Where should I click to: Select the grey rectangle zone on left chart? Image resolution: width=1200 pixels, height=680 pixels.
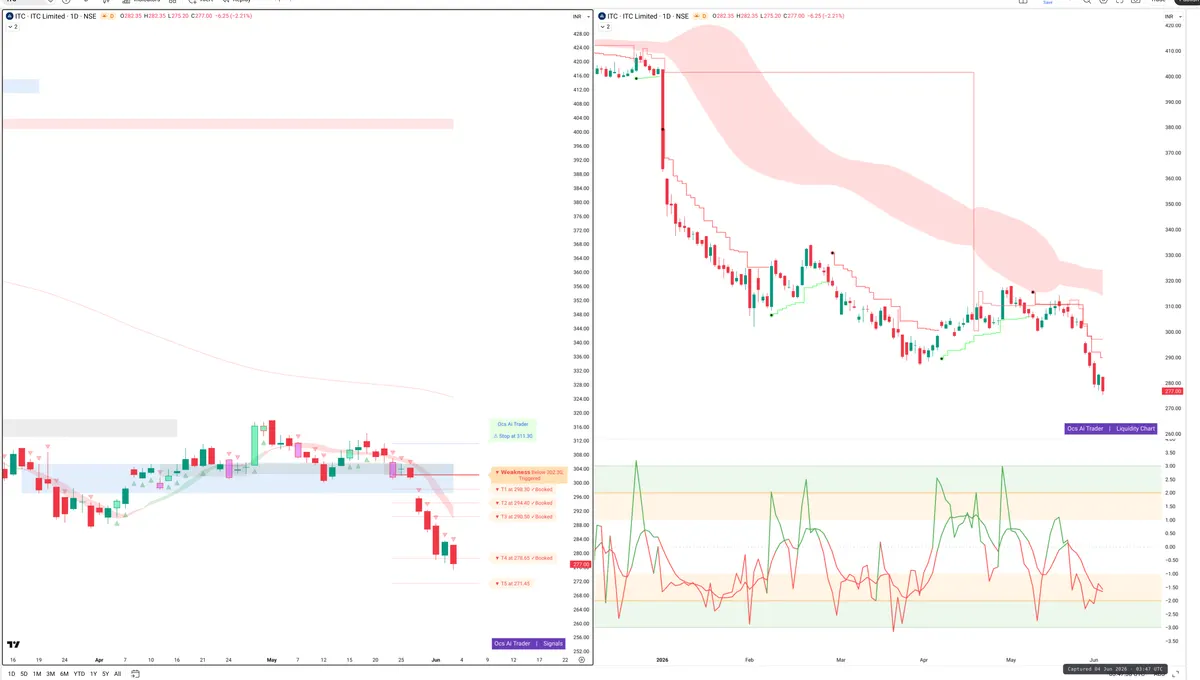click(x=89, y=427)
